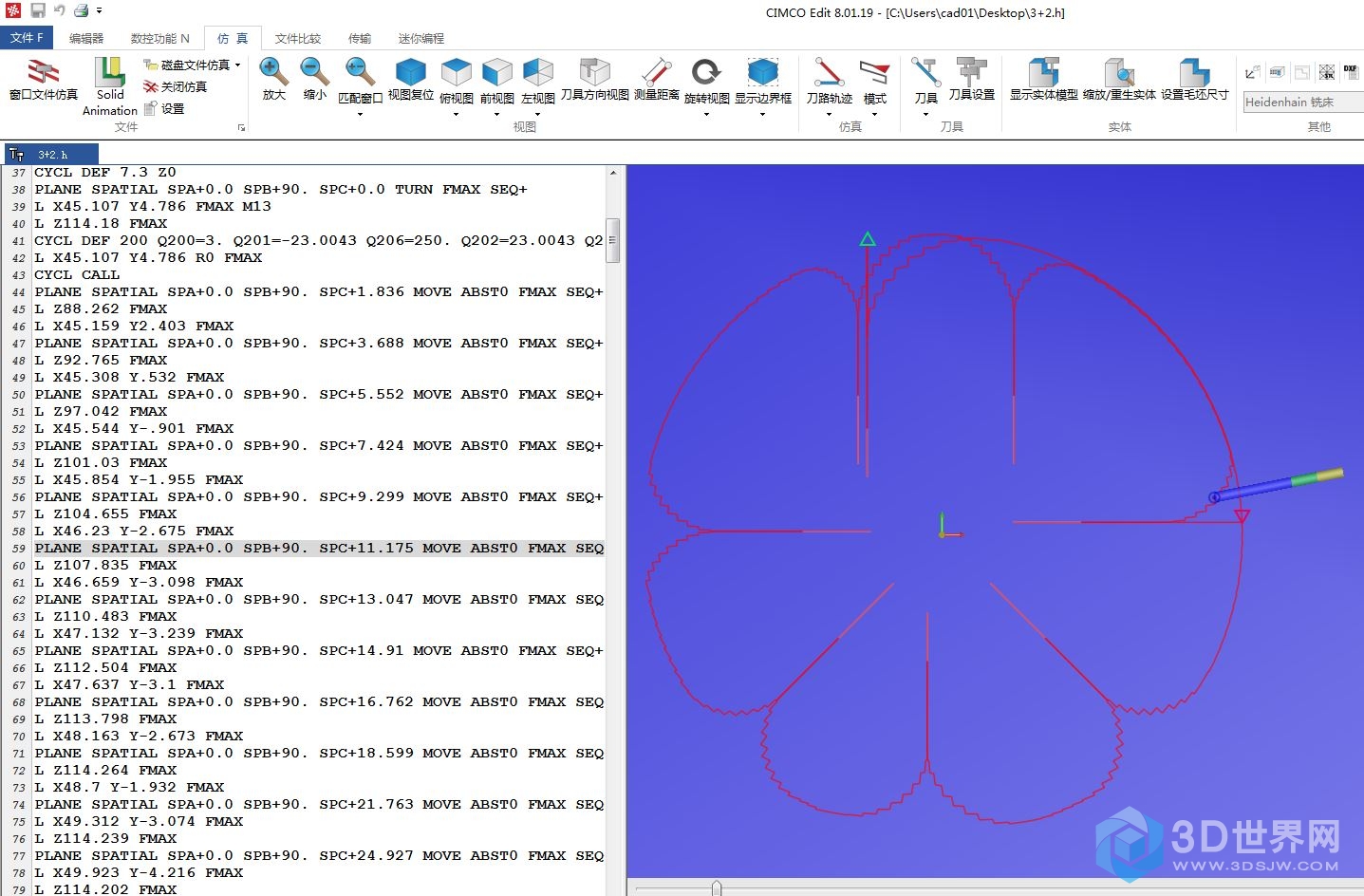Expand the 旋转视图 dropdown arrow
The height and width of the screenshot is (896, 1364).
706,115
